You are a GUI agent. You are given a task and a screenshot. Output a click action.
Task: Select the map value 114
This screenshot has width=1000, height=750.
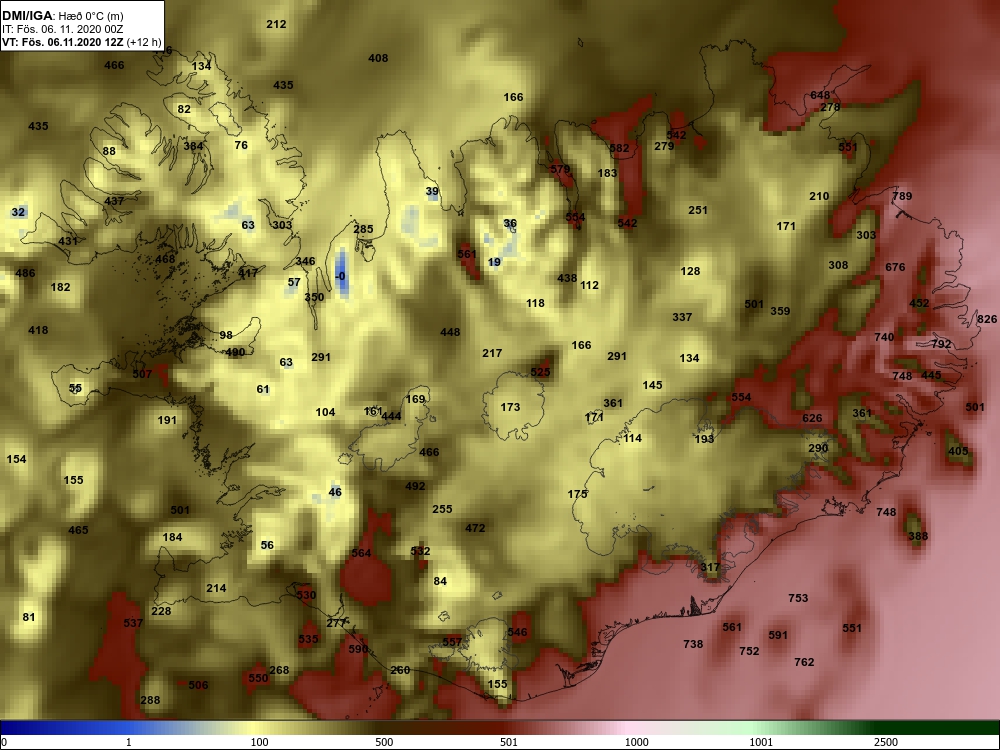tap(633, 438)
